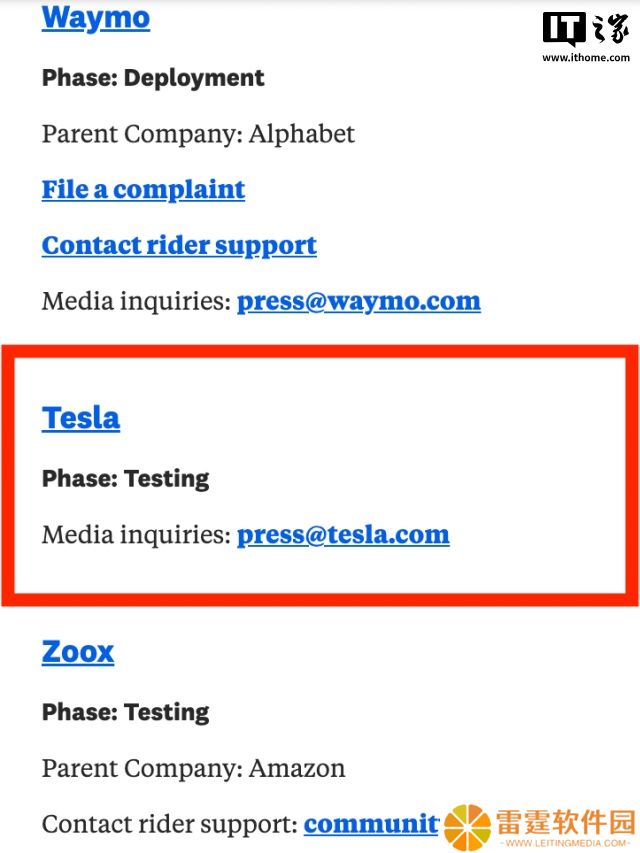
Task: Click the Media inquiries label under Tesla
Action: tap(137, 535)
